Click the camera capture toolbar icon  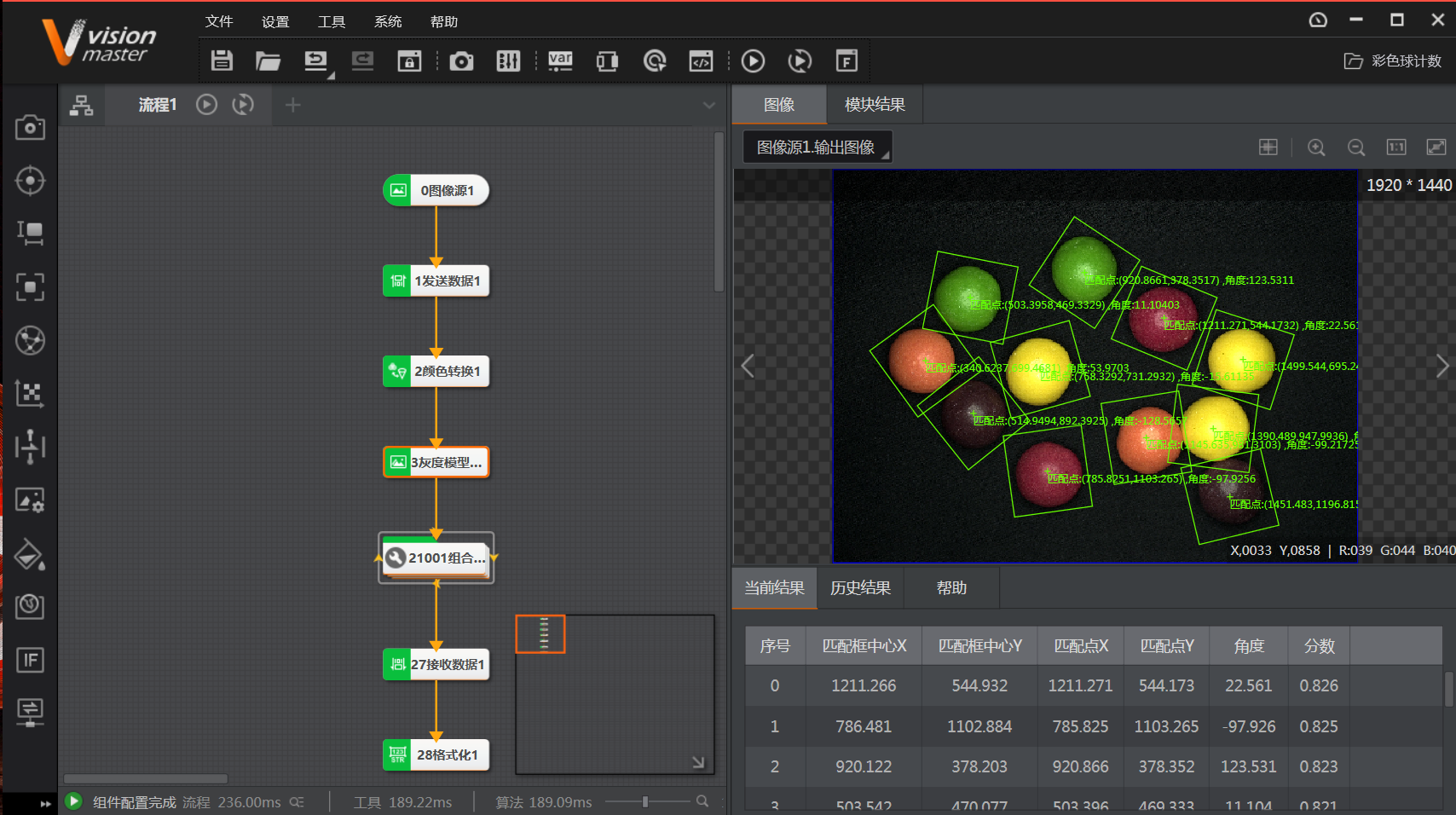pyautogui.click(x=461, y=61)
